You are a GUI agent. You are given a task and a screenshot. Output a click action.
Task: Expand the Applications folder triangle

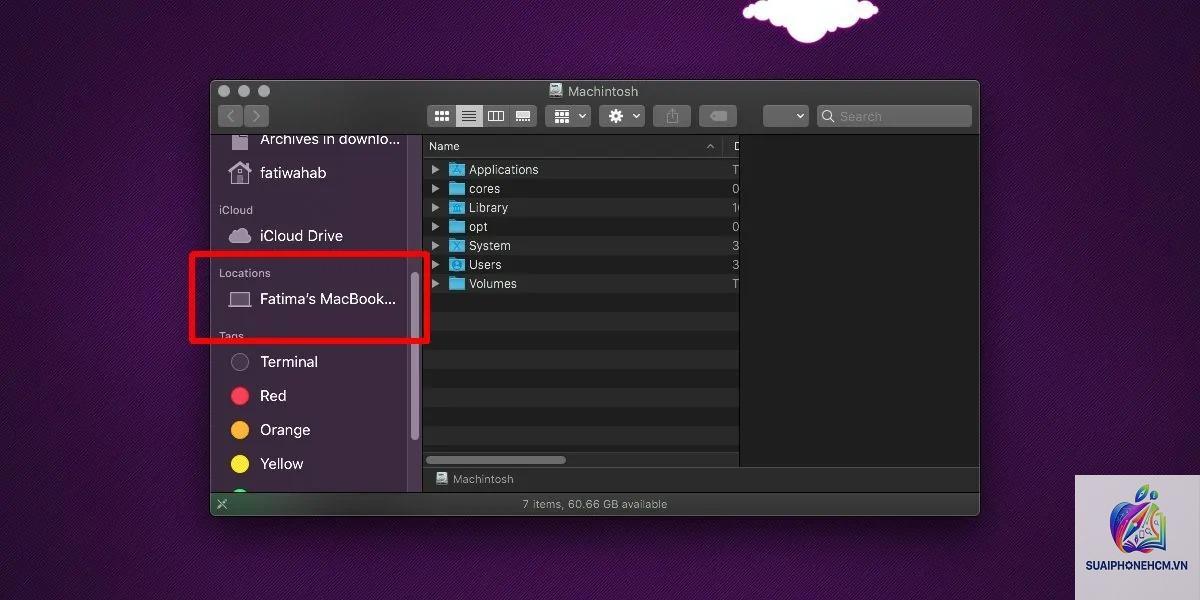click(x=435, y=170)
